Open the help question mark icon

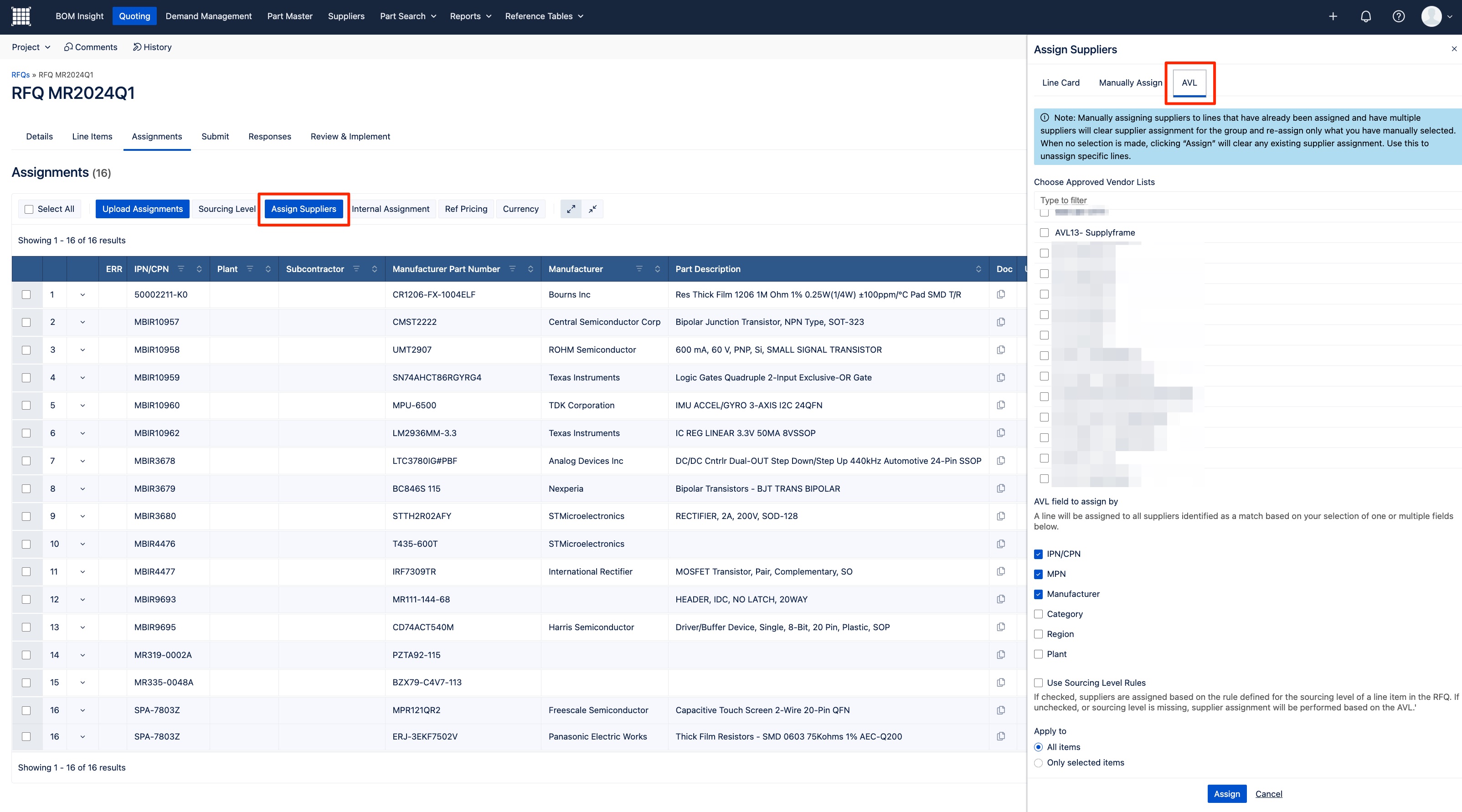[1399, 16]
